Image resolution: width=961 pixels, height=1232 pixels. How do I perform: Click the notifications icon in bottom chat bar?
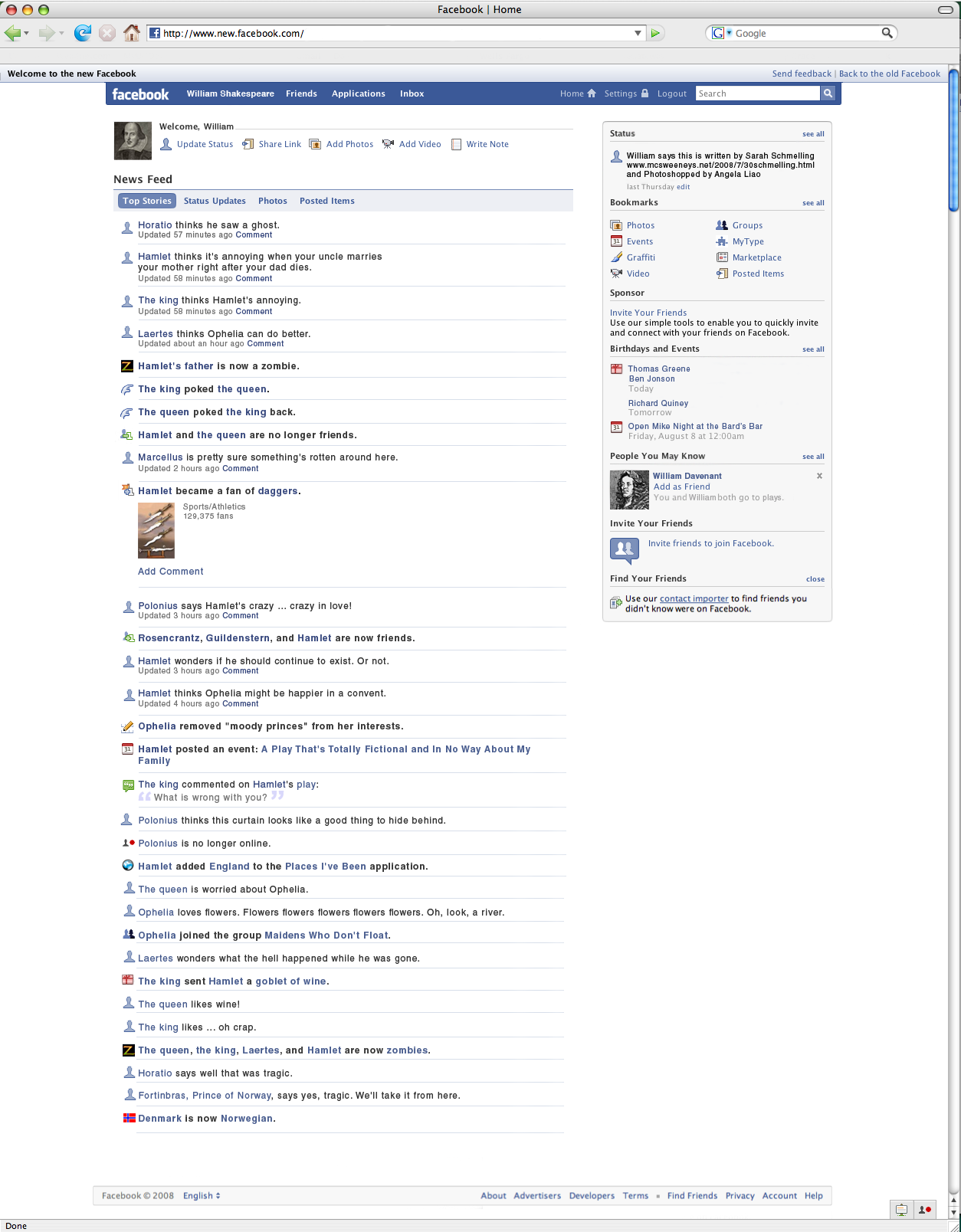(x=901, y=1210)
